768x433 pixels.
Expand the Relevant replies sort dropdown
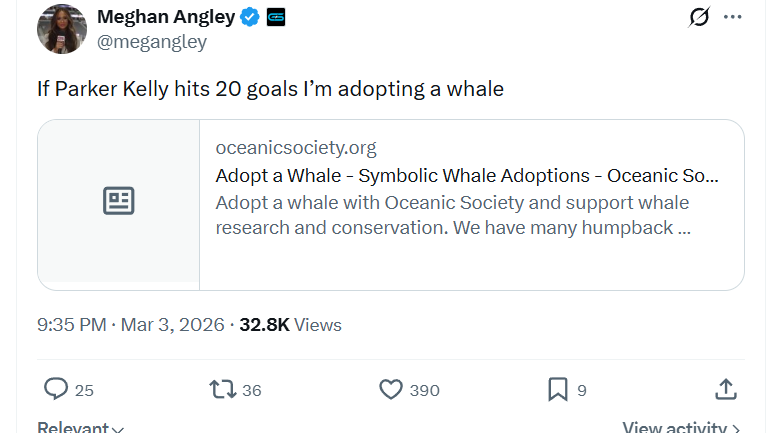(81, 428)
